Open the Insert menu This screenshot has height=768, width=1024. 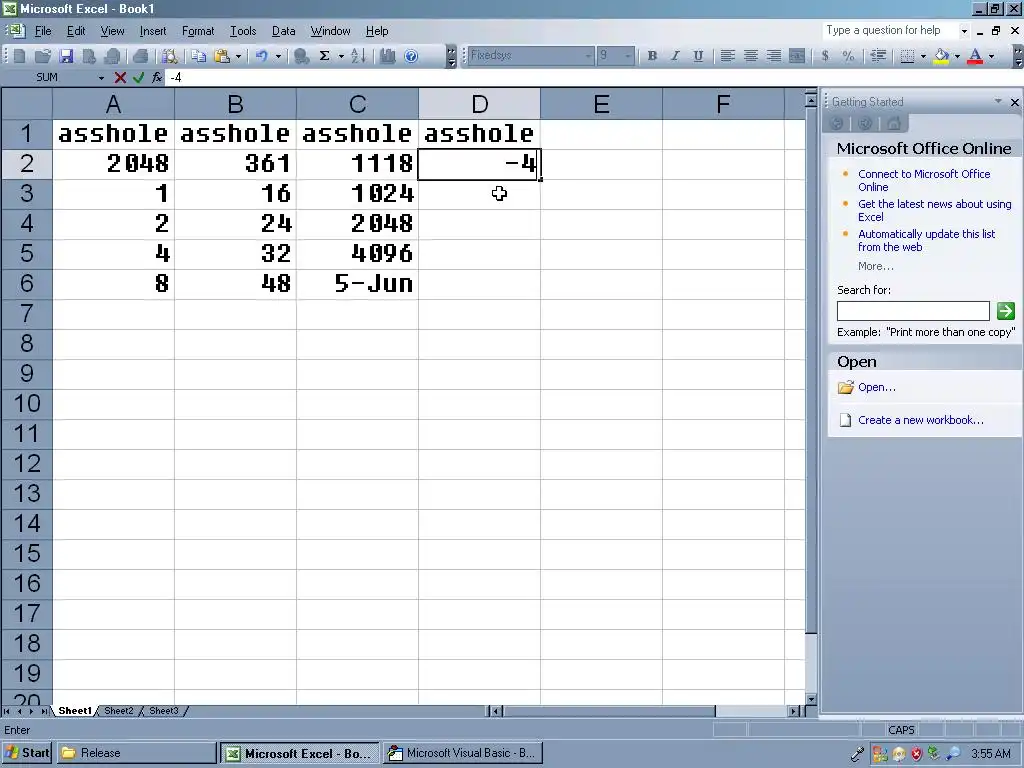153,31
